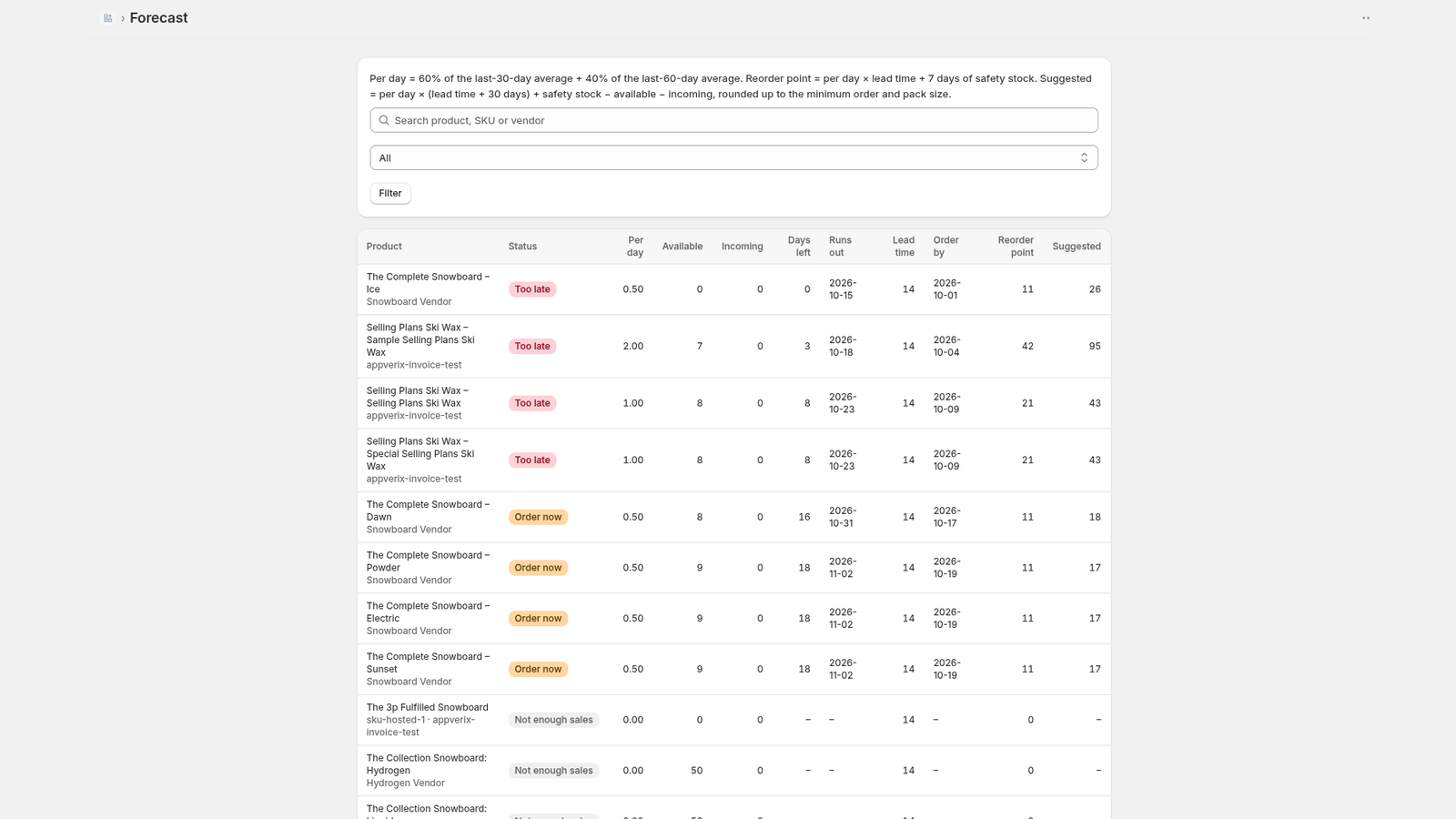Viewport: 1456px width, 819px height.
Task: Focus the product, SKU or vendor search field
Action: pos(733,120)
